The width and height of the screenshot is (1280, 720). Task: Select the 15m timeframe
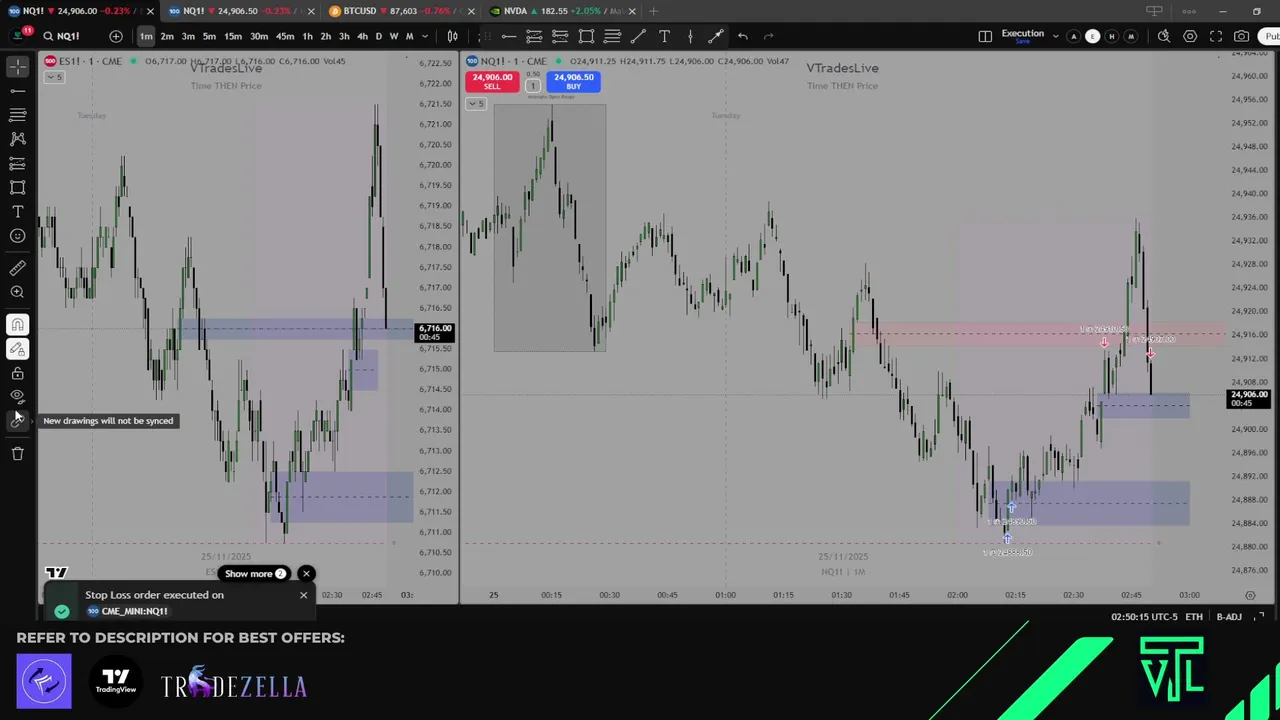click(232, 36)
